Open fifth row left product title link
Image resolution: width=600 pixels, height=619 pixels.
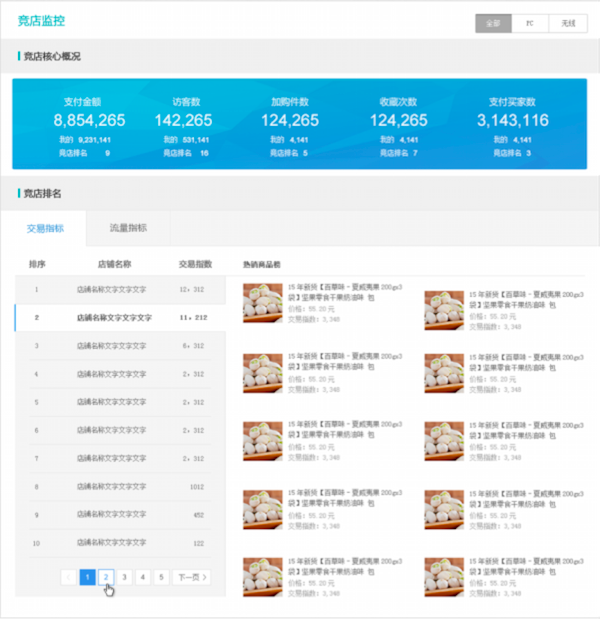point(345,566)
